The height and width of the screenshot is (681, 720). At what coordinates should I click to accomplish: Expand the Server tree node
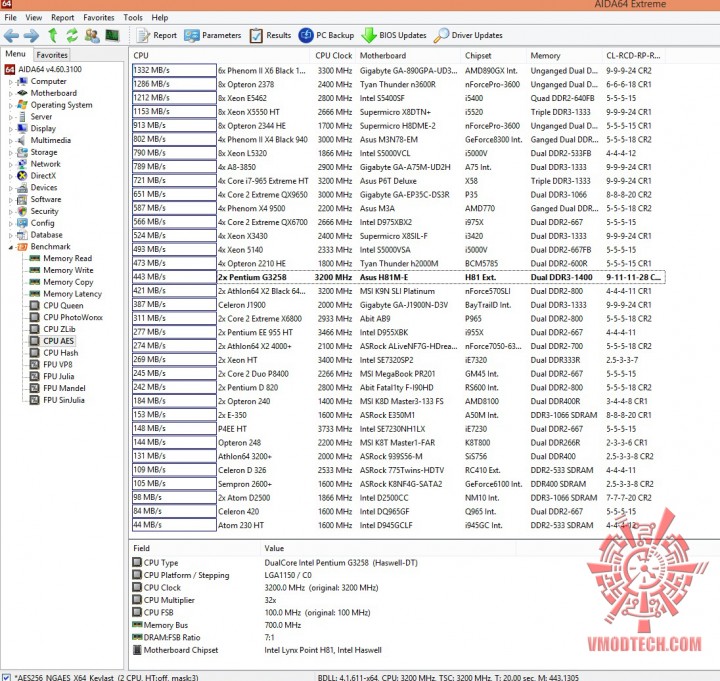(11, 118)
